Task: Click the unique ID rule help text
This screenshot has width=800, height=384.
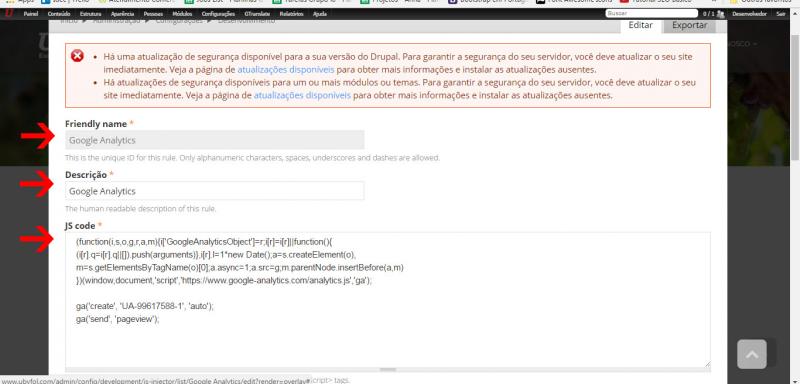Action: (x=253, y=158)
